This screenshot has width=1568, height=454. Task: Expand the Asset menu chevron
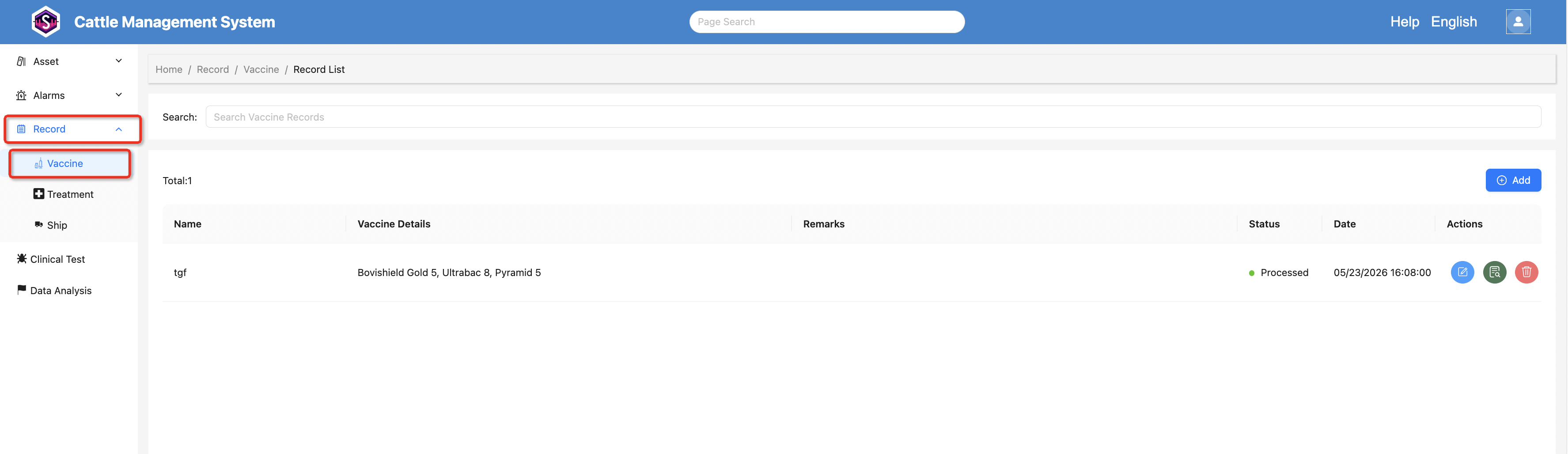pos(119,61)
